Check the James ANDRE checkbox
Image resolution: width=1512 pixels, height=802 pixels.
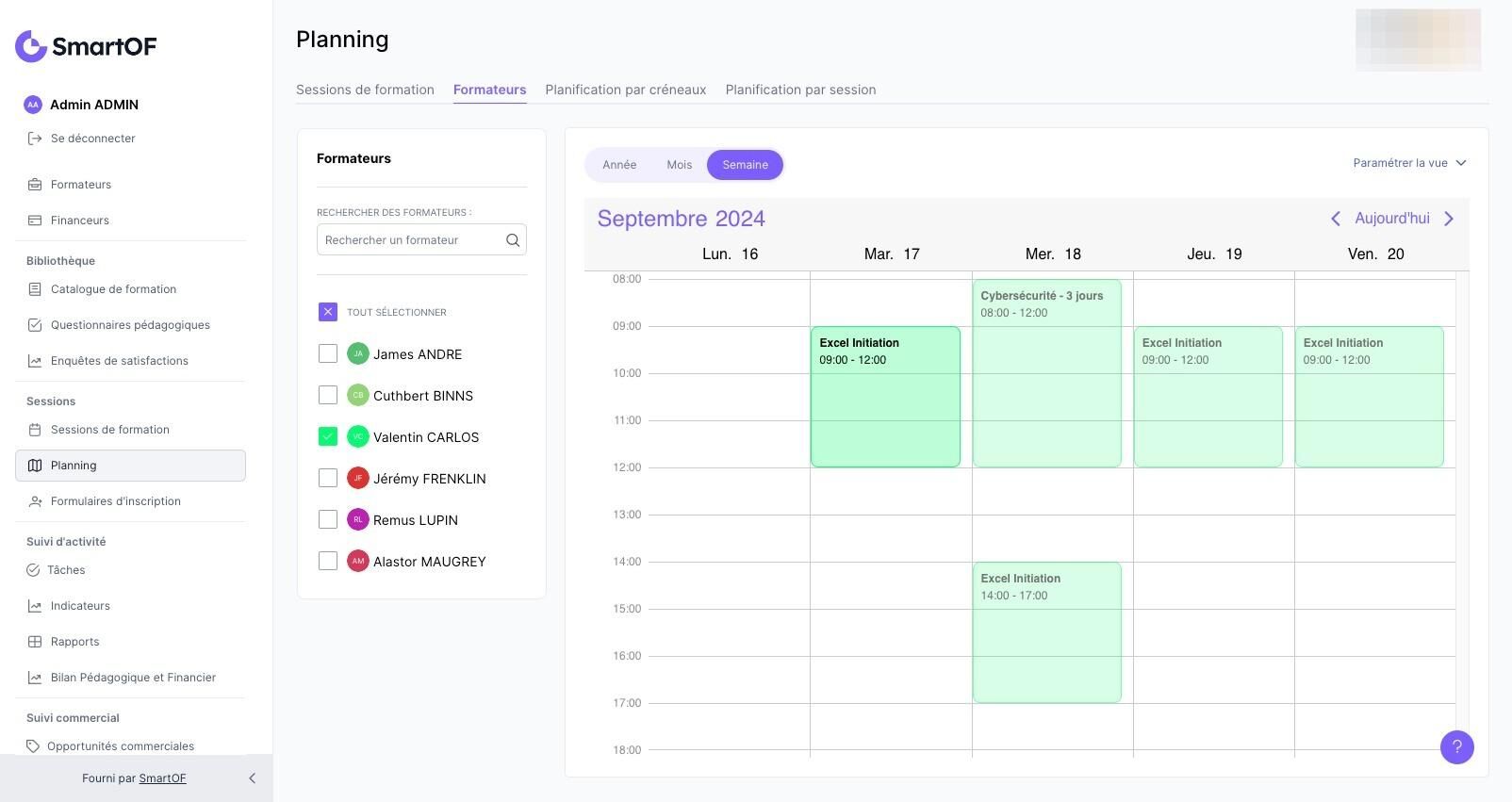(328, 353)
